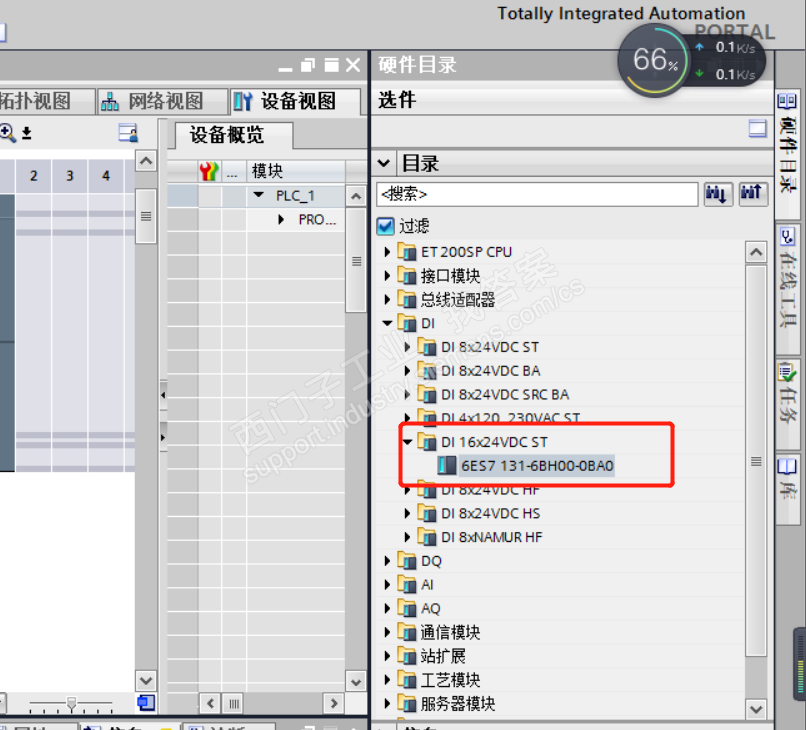This screenshot has height=730, width=806.
Task: Expand DI 8x24VDC HS folder
Action: [408, 513]
